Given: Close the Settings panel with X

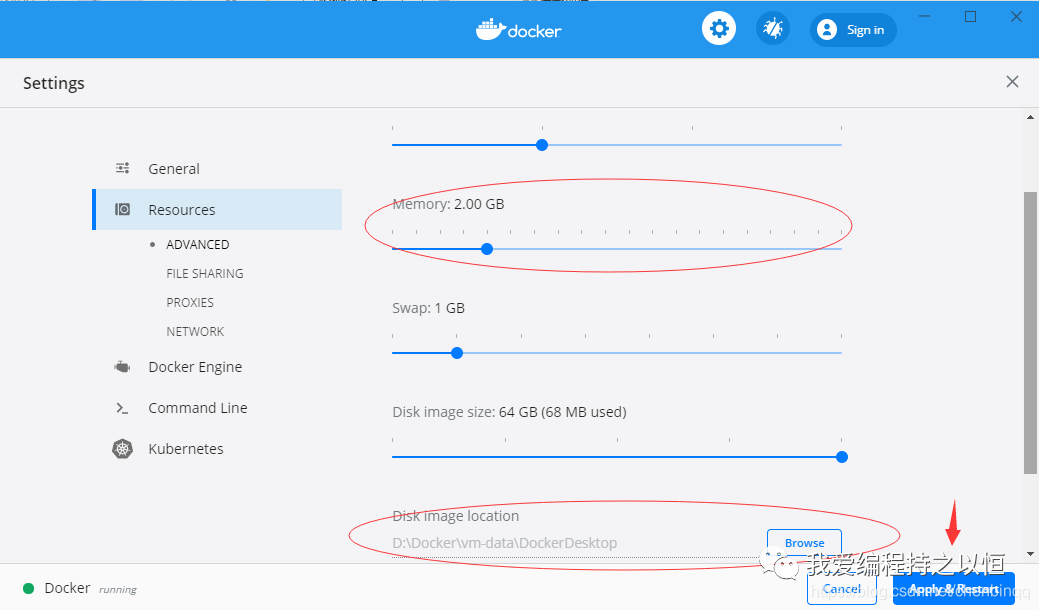Looking at the screenshot, I should [1012, 81].
